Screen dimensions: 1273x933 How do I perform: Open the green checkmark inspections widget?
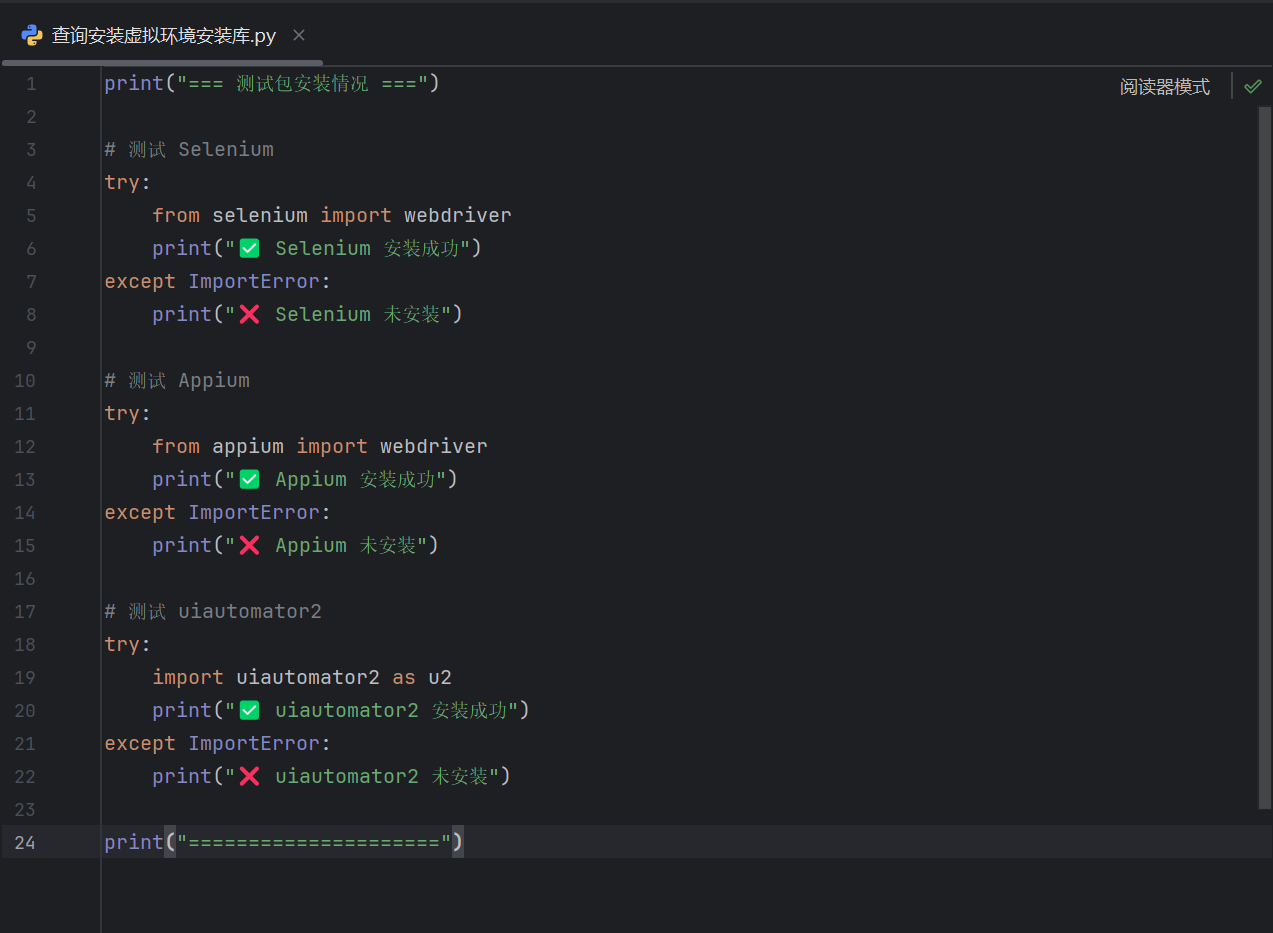[1252, 87]
